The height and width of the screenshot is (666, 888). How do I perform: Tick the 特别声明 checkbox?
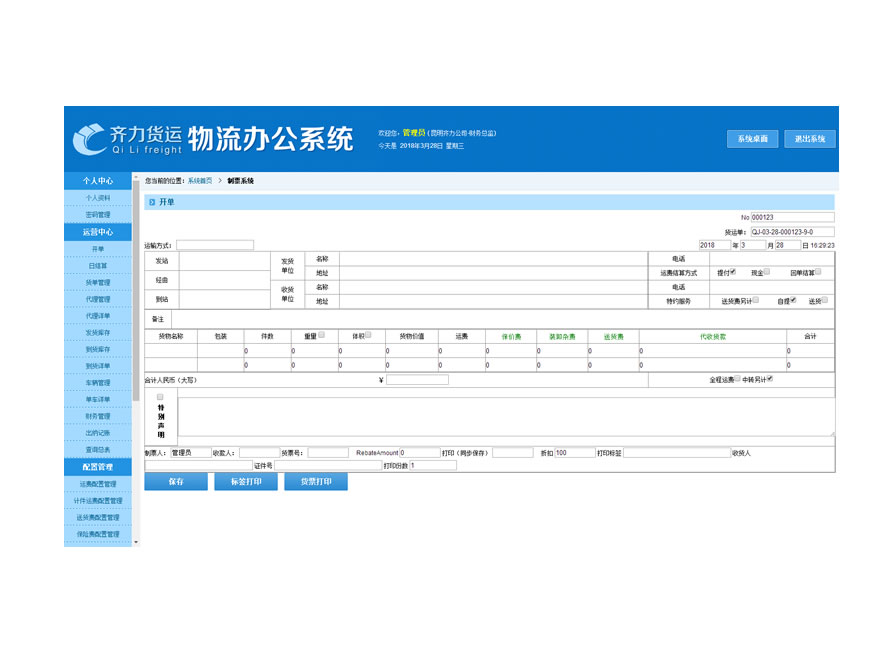[160, 397]
